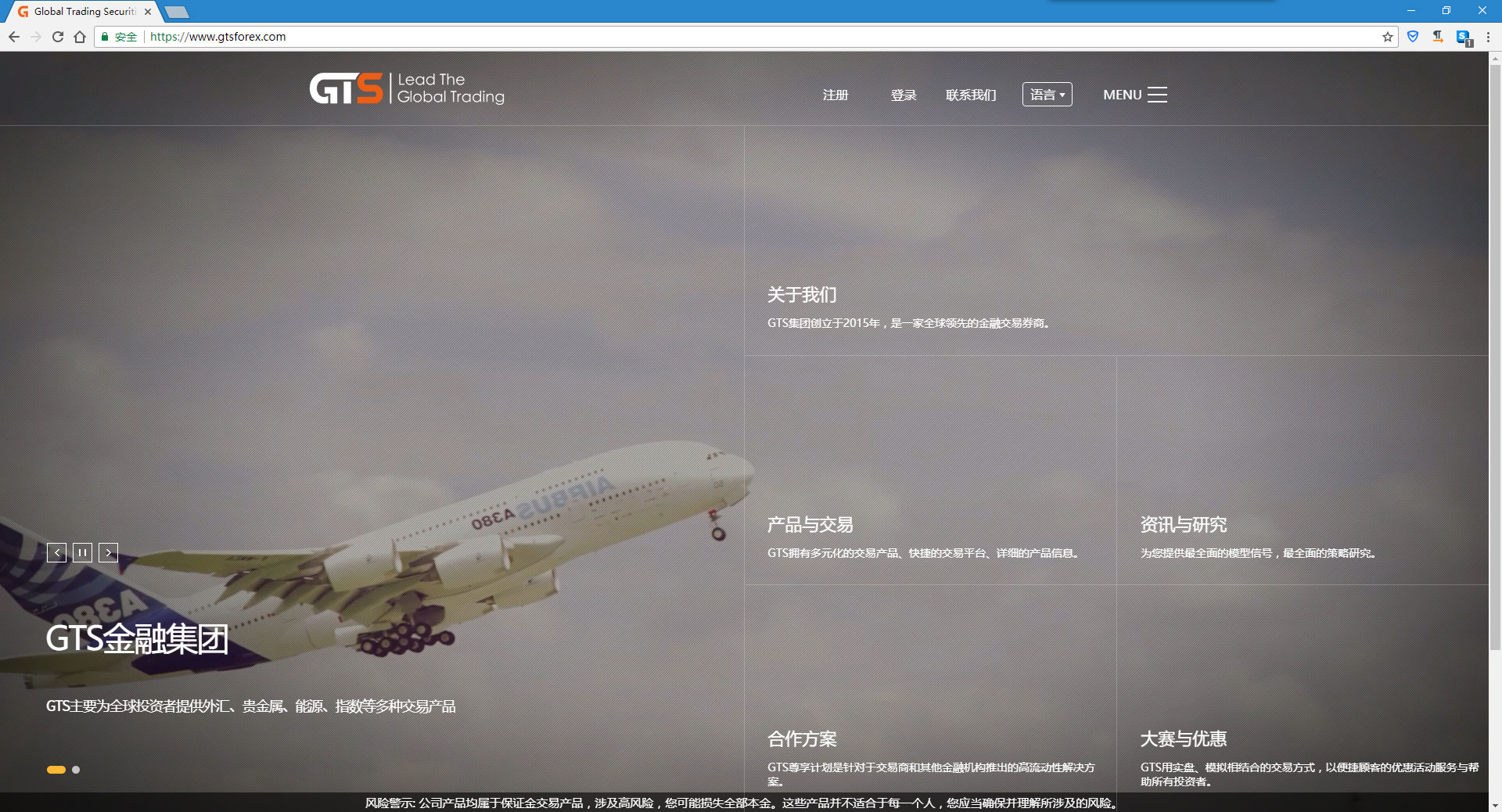Pause the slideshow
The width and height of the screenshot is (1502, 812).
(x=82, y=552)
